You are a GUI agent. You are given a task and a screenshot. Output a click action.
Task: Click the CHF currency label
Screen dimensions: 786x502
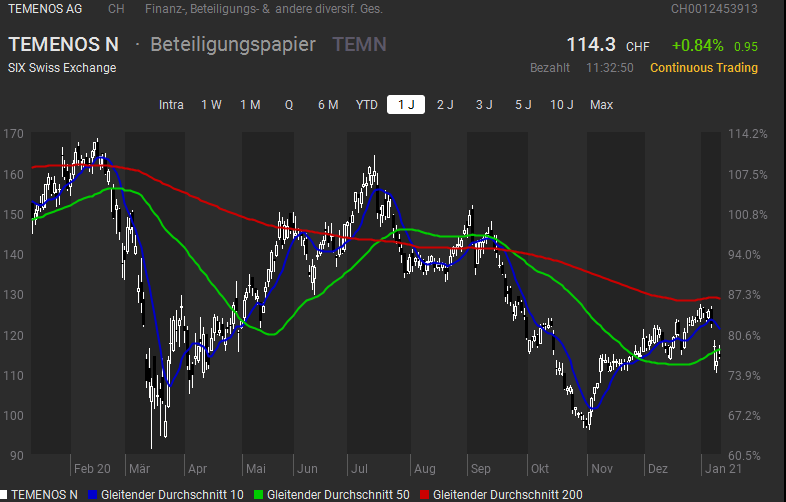coord(638,47)
